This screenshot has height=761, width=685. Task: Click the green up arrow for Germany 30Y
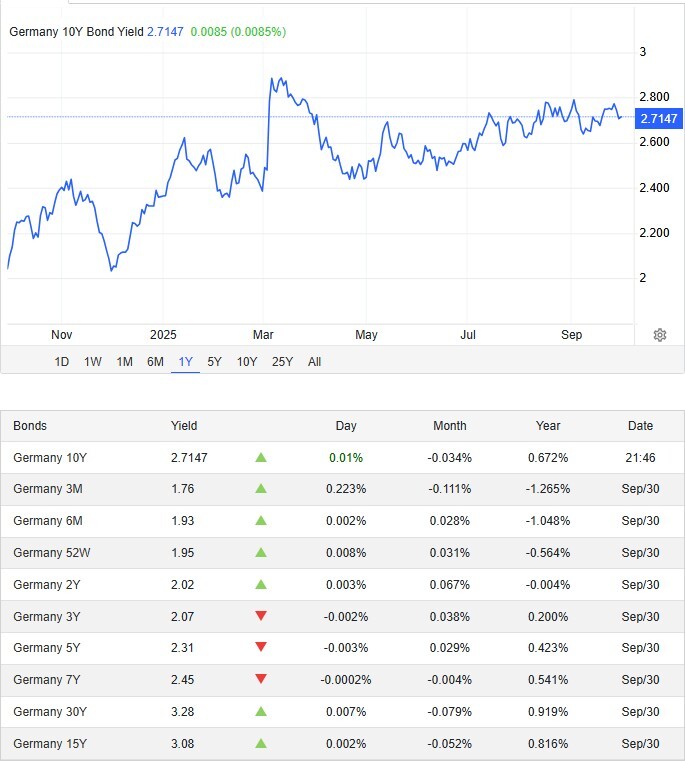[261, 712]
